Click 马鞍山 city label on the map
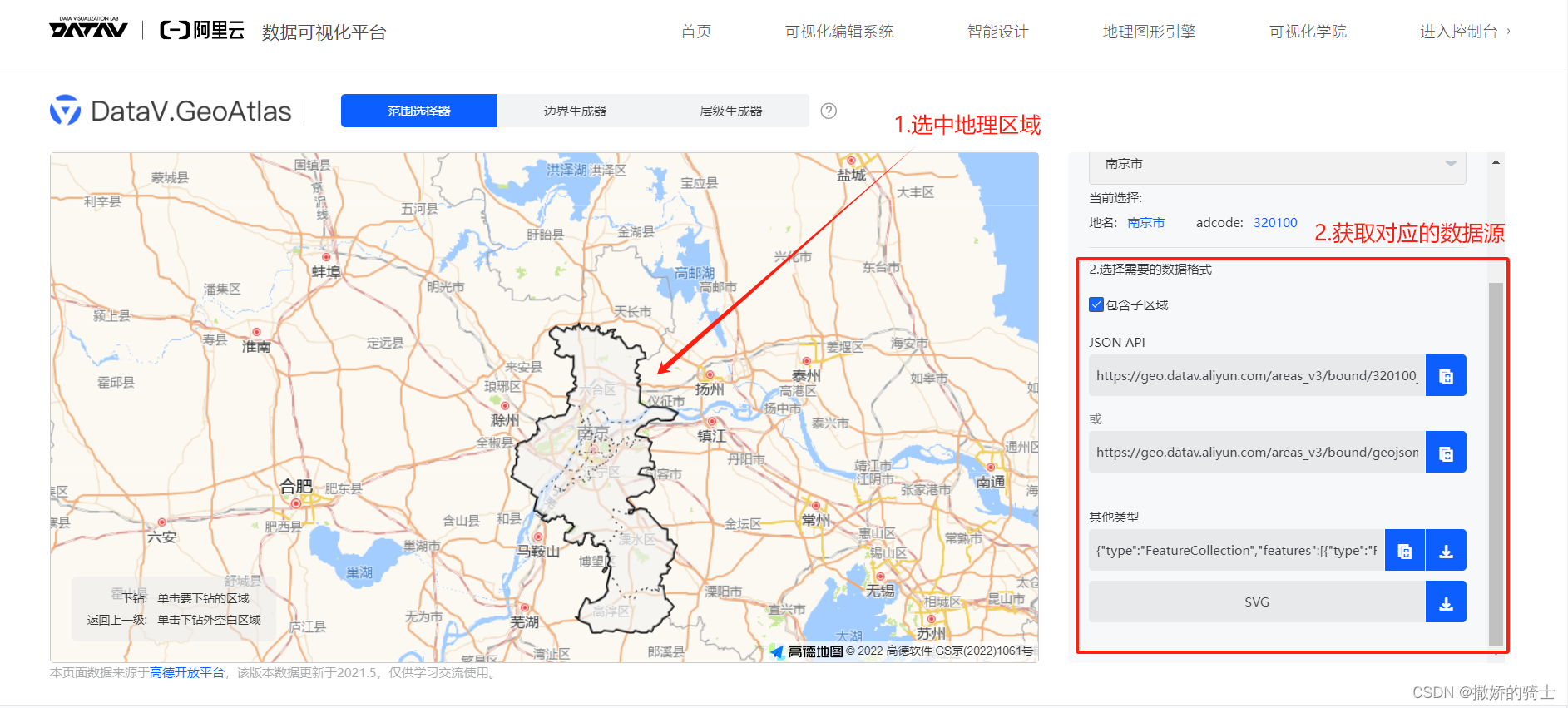1568x708 pixels. (x=538, y=552)
